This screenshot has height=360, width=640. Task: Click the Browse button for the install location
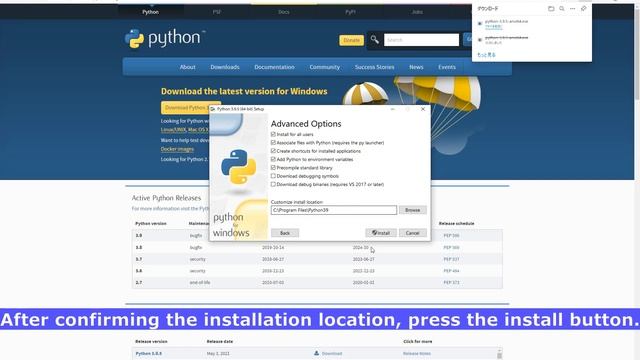pyautogui.click(x=413, y=210)
